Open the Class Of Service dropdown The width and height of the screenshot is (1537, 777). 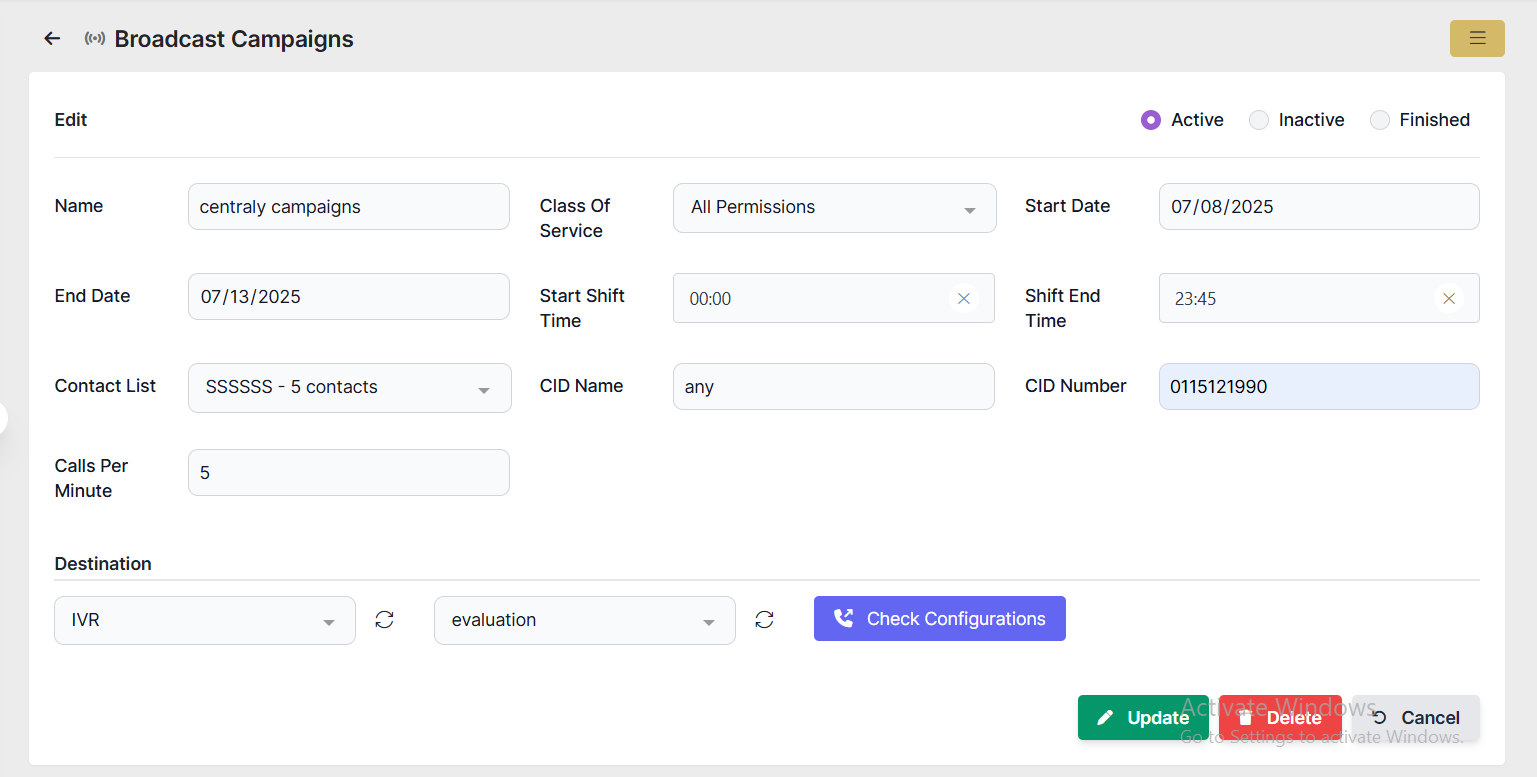[835, 208]
